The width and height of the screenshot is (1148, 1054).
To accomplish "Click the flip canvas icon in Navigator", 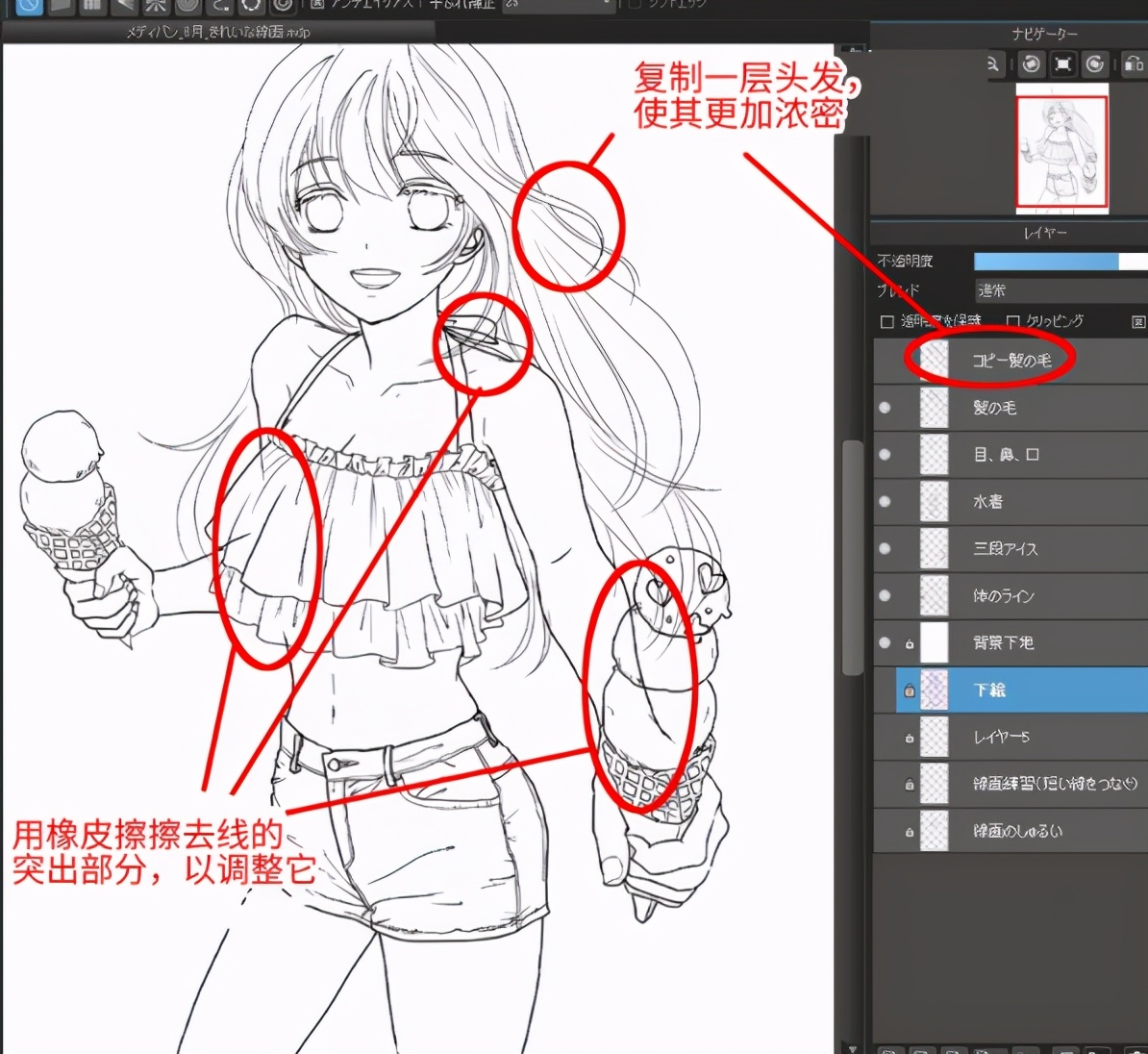I will coord(1135,64).
